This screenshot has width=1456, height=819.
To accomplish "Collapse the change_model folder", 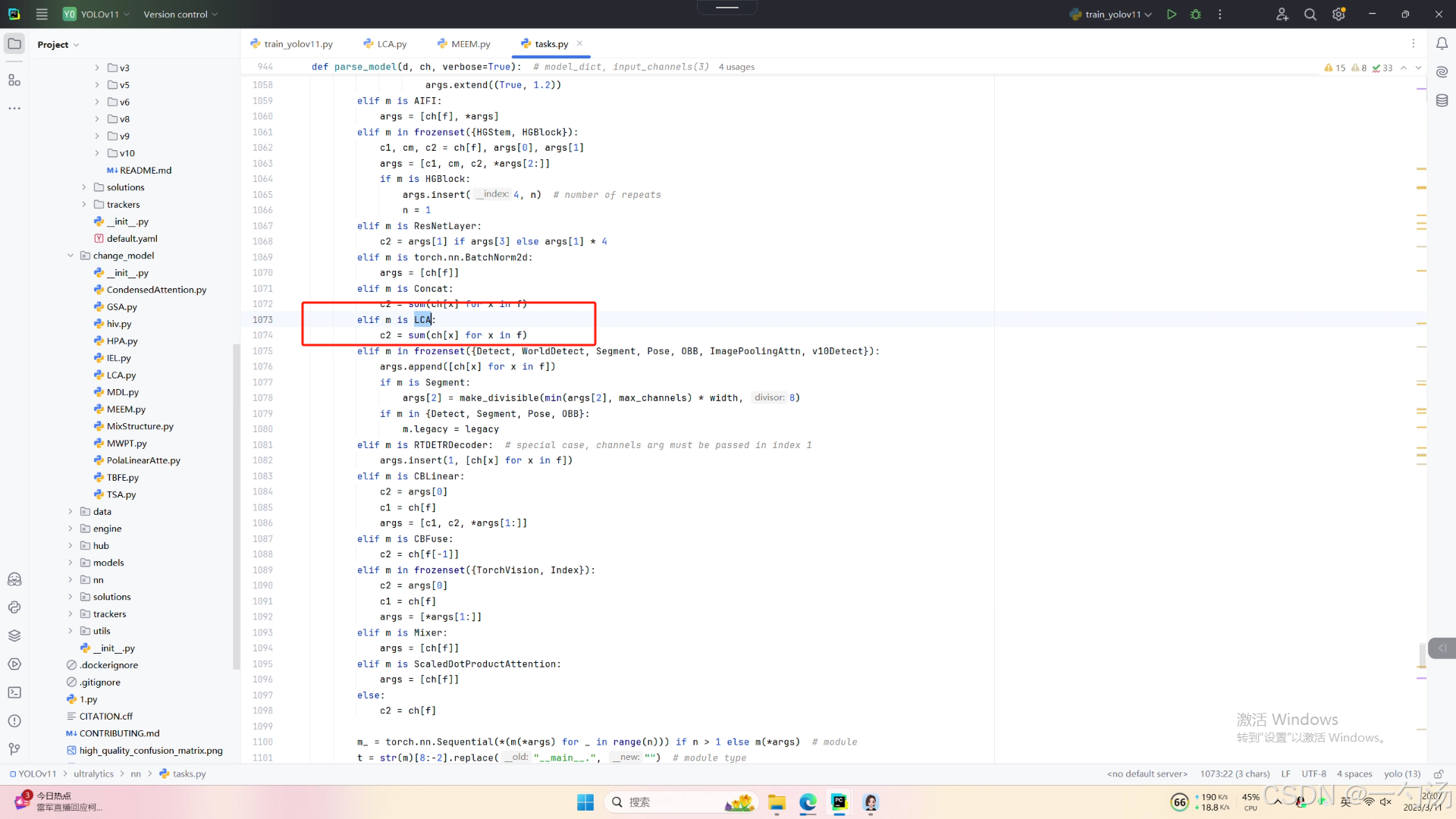I will point(71,256).
